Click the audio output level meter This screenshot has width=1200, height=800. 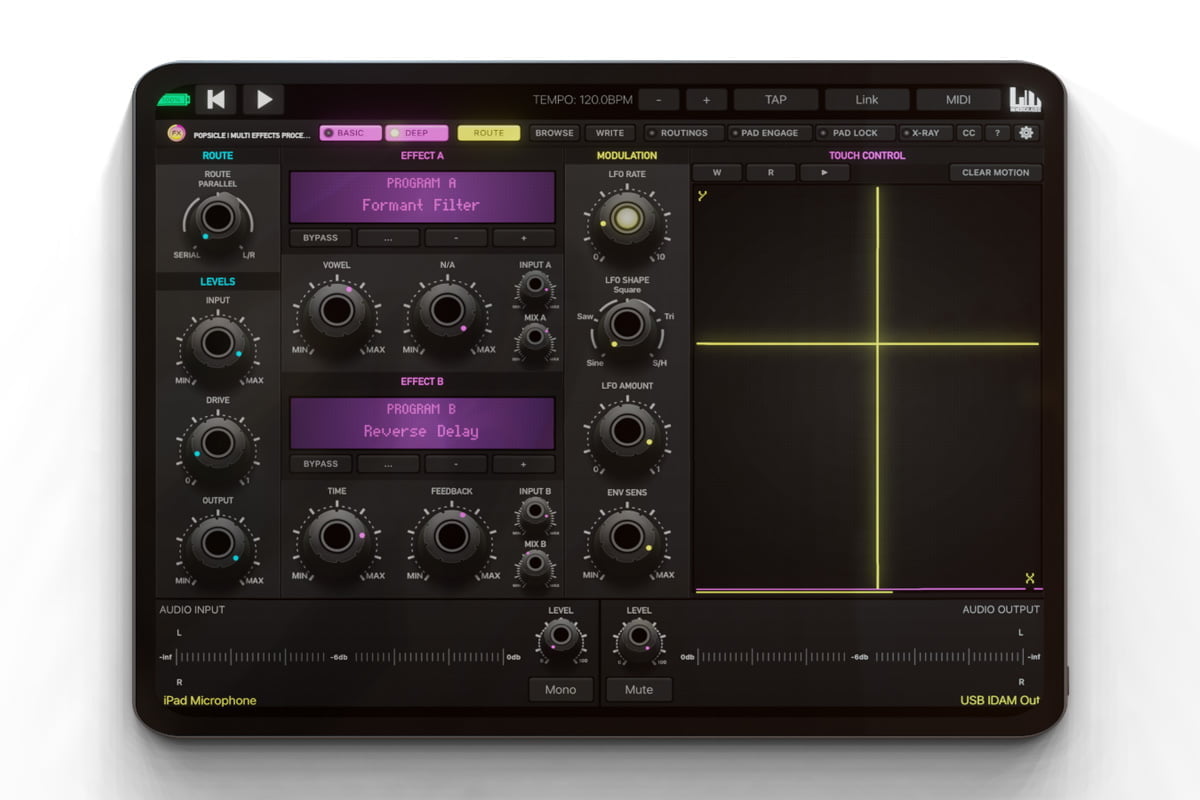click(860, 657)
